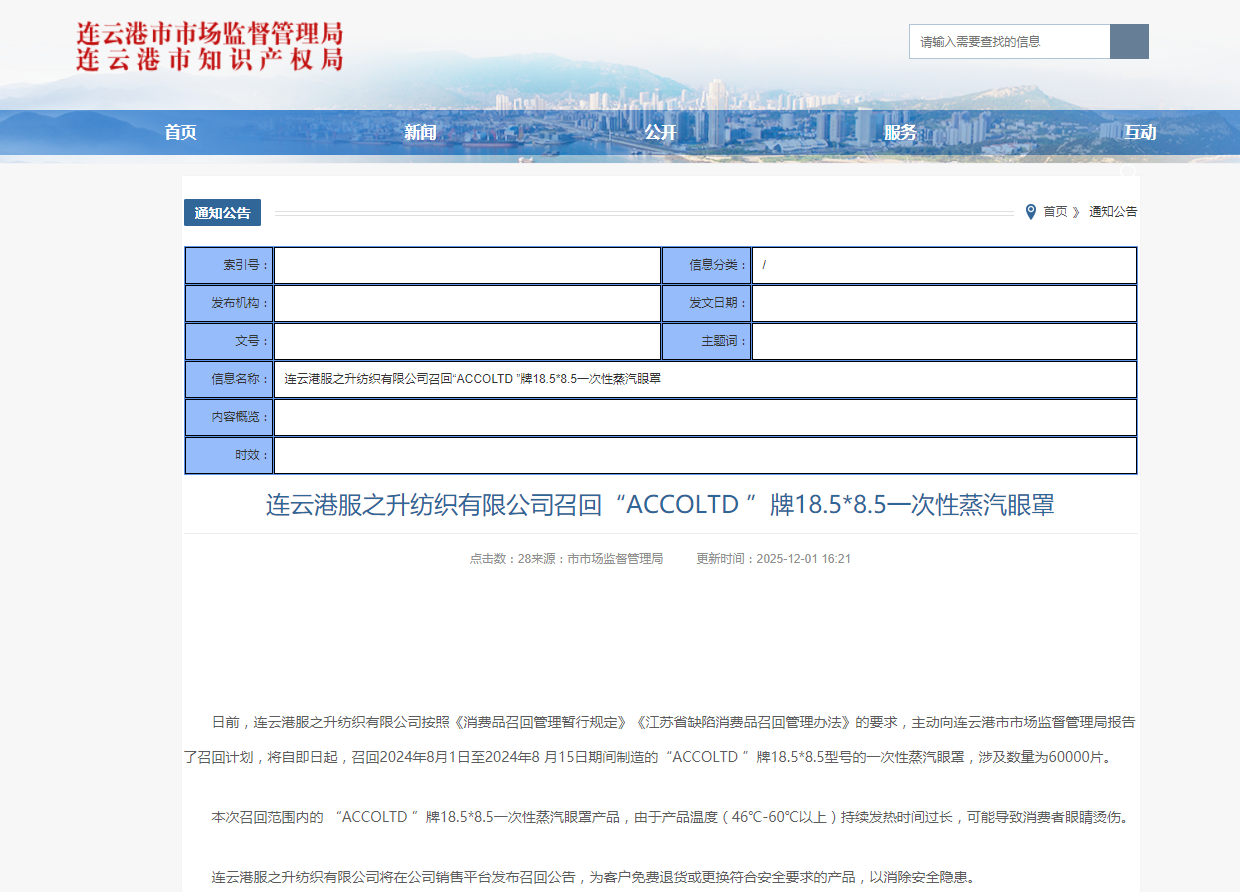Click the large article headline about ACCOLTD recall

(660, 504)
